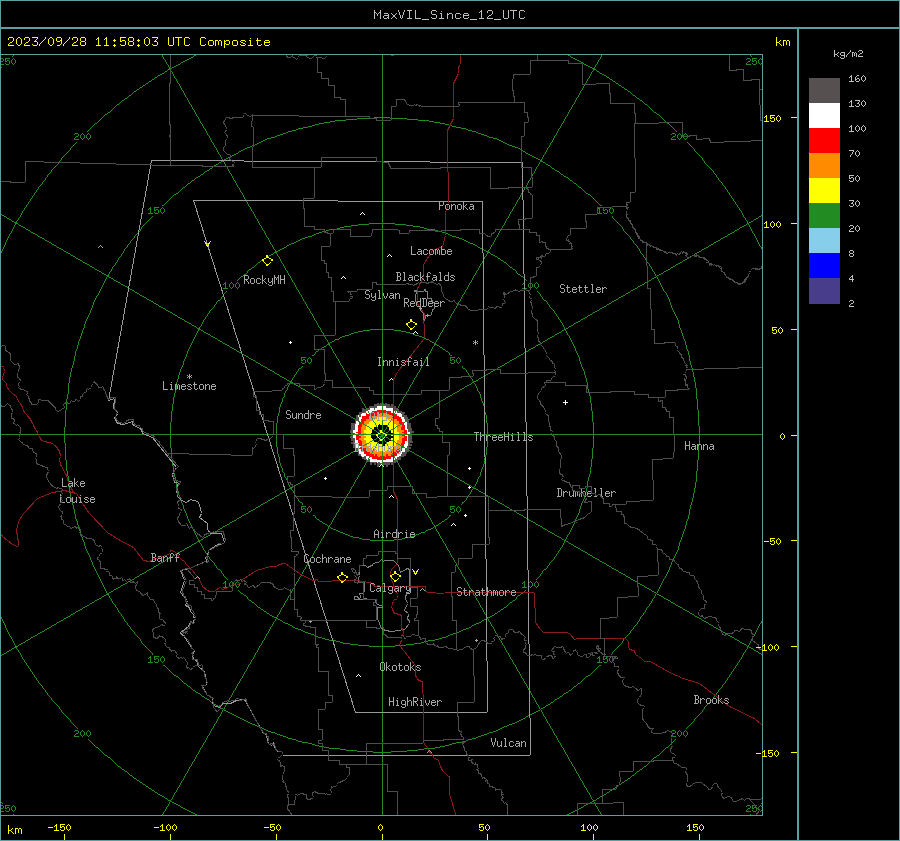
Task: Click the ThreeHills label
Action: pos(503,437)
